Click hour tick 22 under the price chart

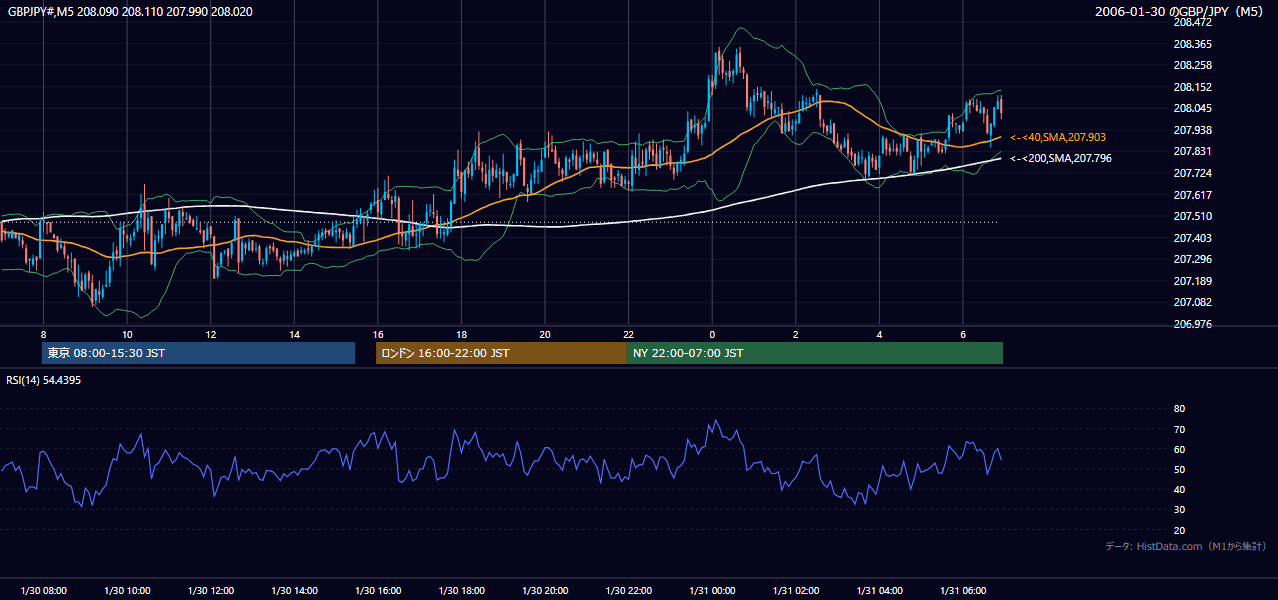(x=628, y=334)
